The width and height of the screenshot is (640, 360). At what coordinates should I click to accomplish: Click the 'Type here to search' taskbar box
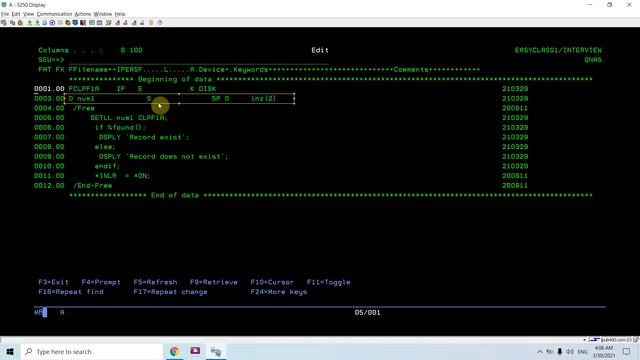[x=92, y=351]
